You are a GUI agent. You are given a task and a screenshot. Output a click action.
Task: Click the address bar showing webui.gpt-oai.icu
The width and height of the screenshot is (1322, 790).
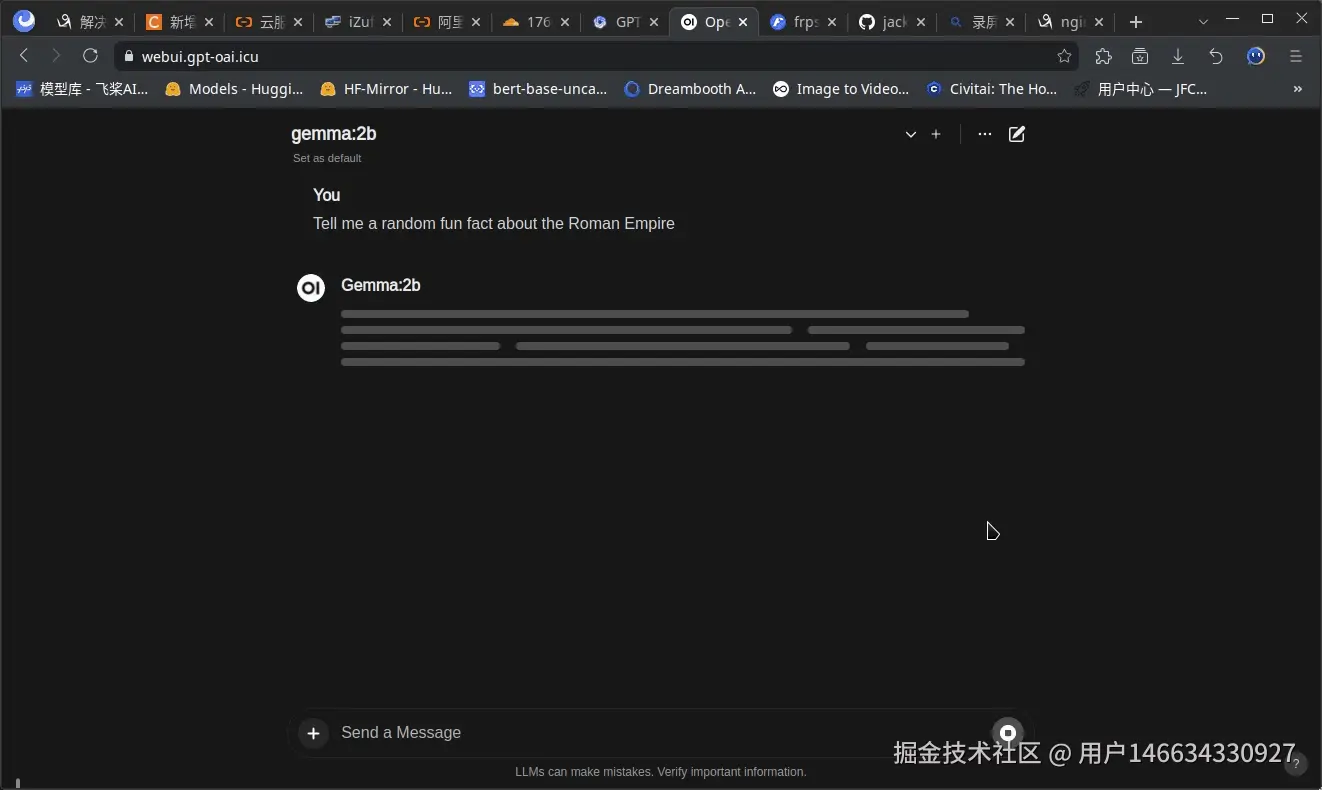click(x=595, y=57)
